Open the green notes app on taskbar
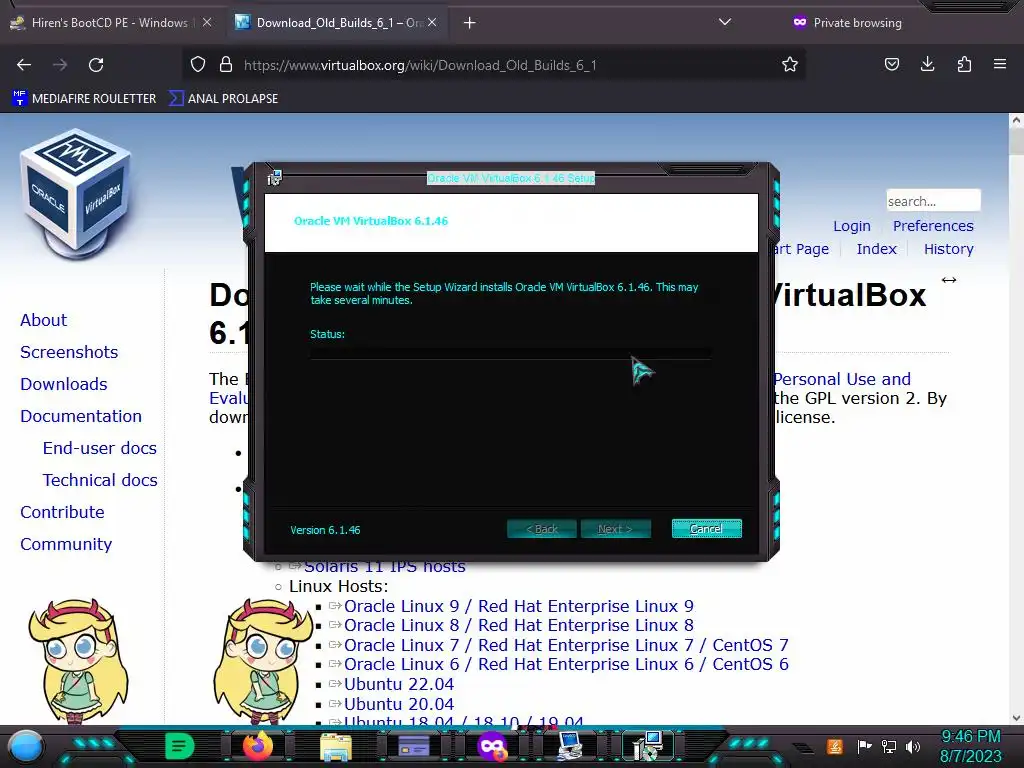1024x768 pixels. 180,746
